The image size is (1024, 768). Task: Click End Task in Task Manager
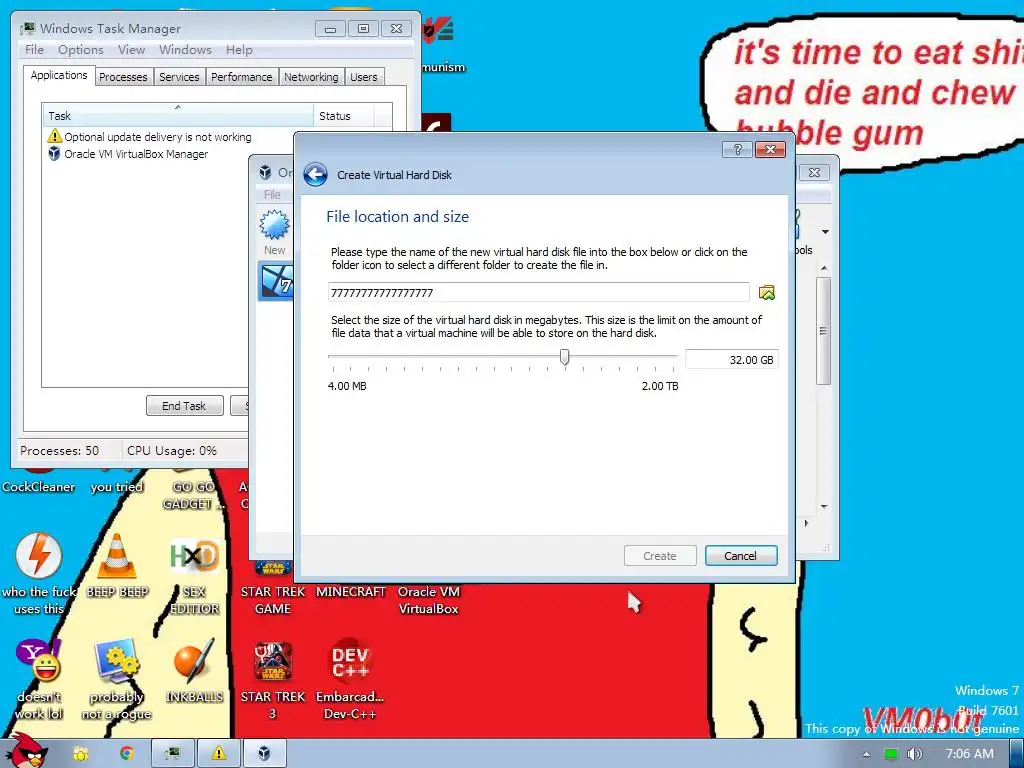(x=184, y=406)
